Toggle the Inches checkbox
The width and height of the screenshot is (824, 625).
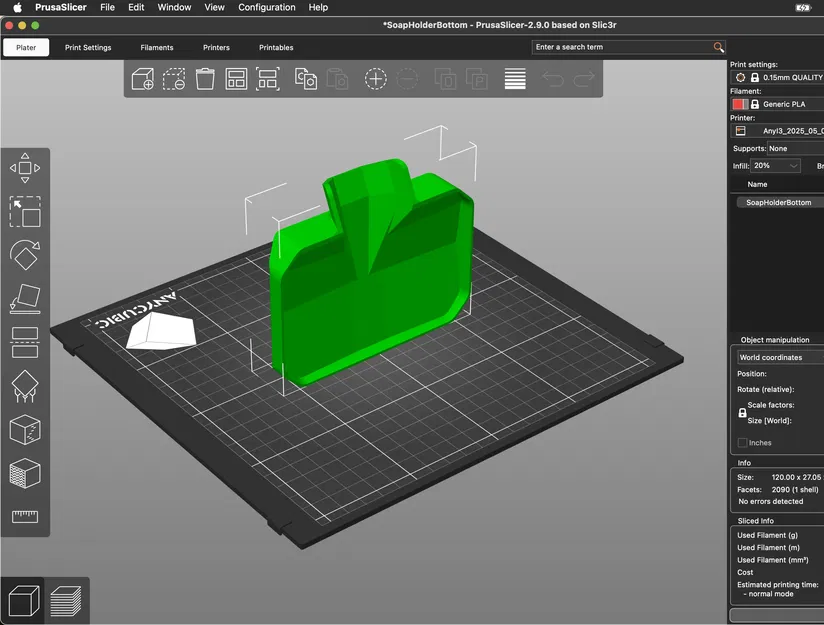tap(743, 443)
